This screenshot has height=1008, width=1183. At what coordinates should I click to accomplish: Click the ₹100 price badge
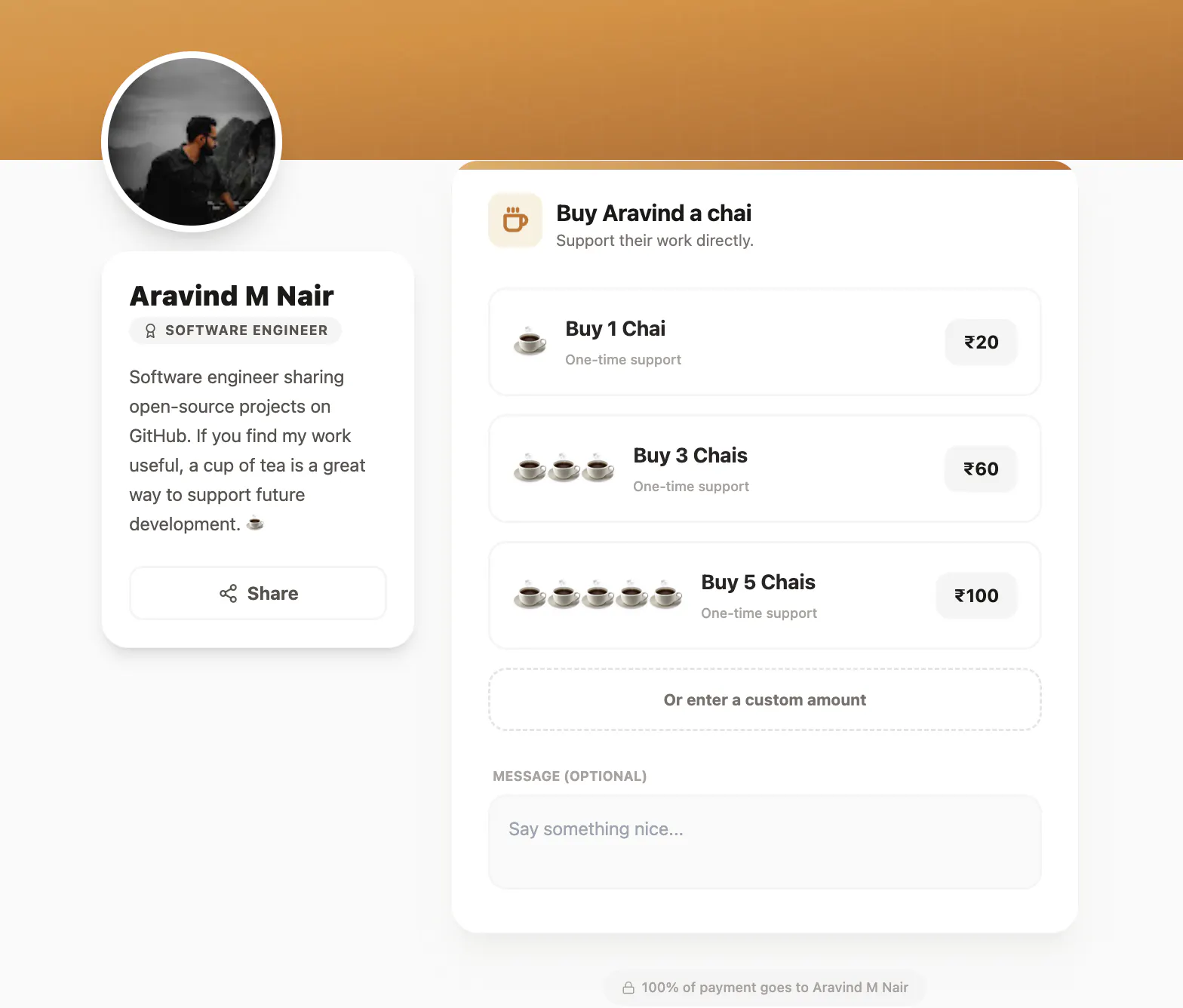point(976,596)
